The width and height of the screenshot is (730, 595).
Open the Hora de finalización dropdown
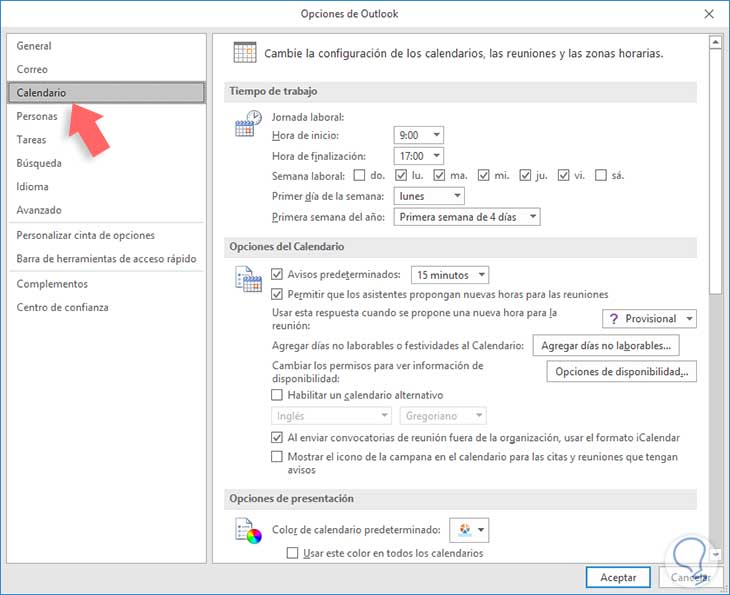[419, 156]
